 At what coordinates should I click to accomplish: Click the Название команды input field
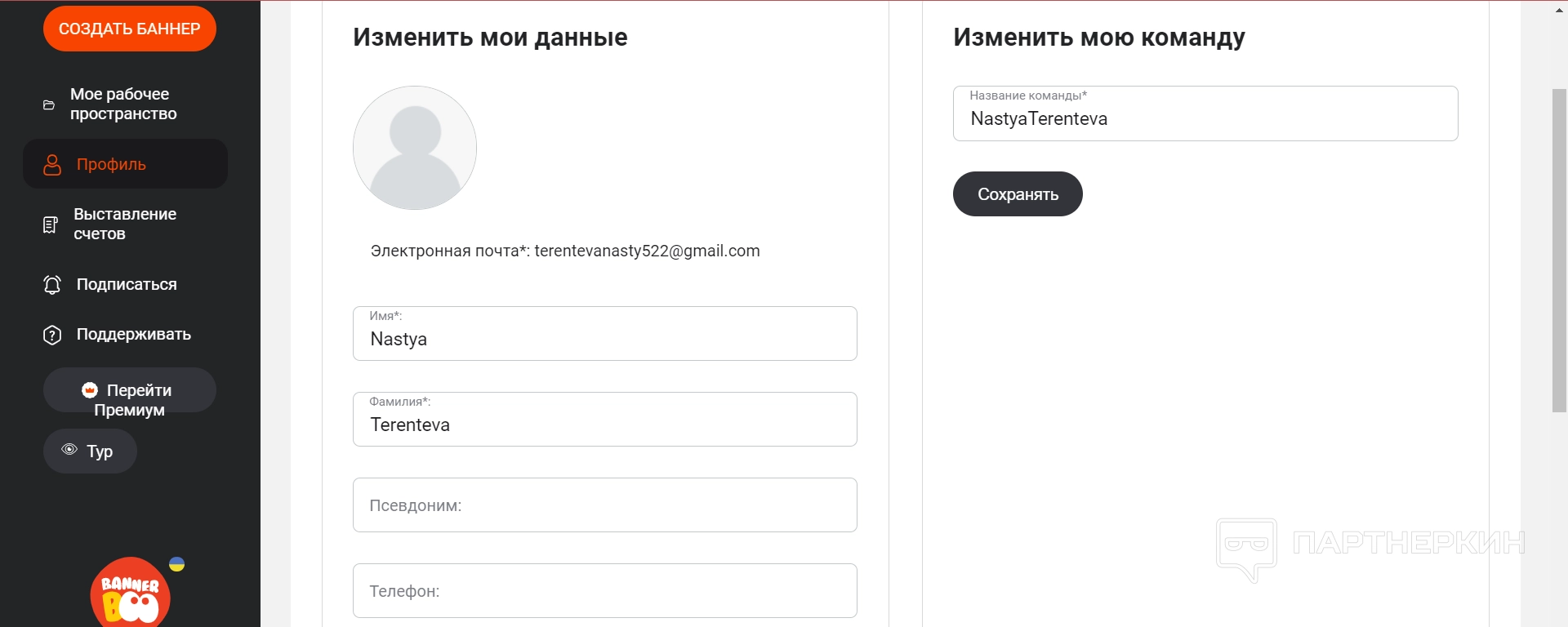tap(1205, 119)
